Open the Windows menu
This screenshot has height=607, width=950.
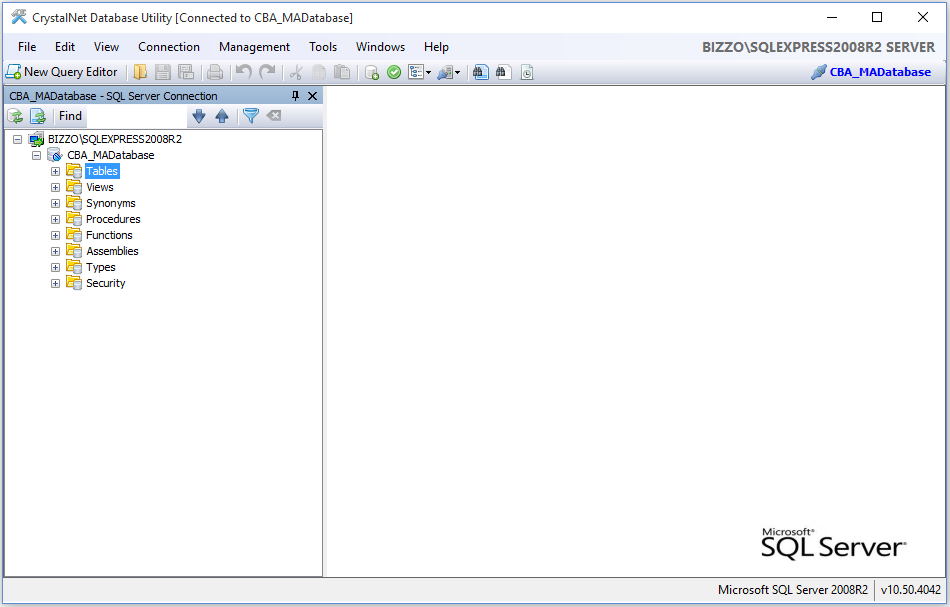(380, 47)
